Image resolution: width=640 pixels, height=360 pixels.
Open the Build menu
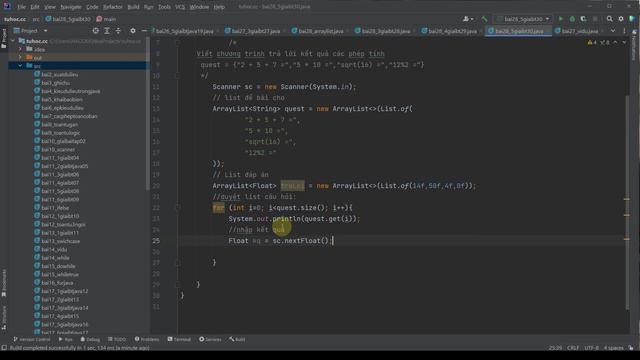pos(133,7)
